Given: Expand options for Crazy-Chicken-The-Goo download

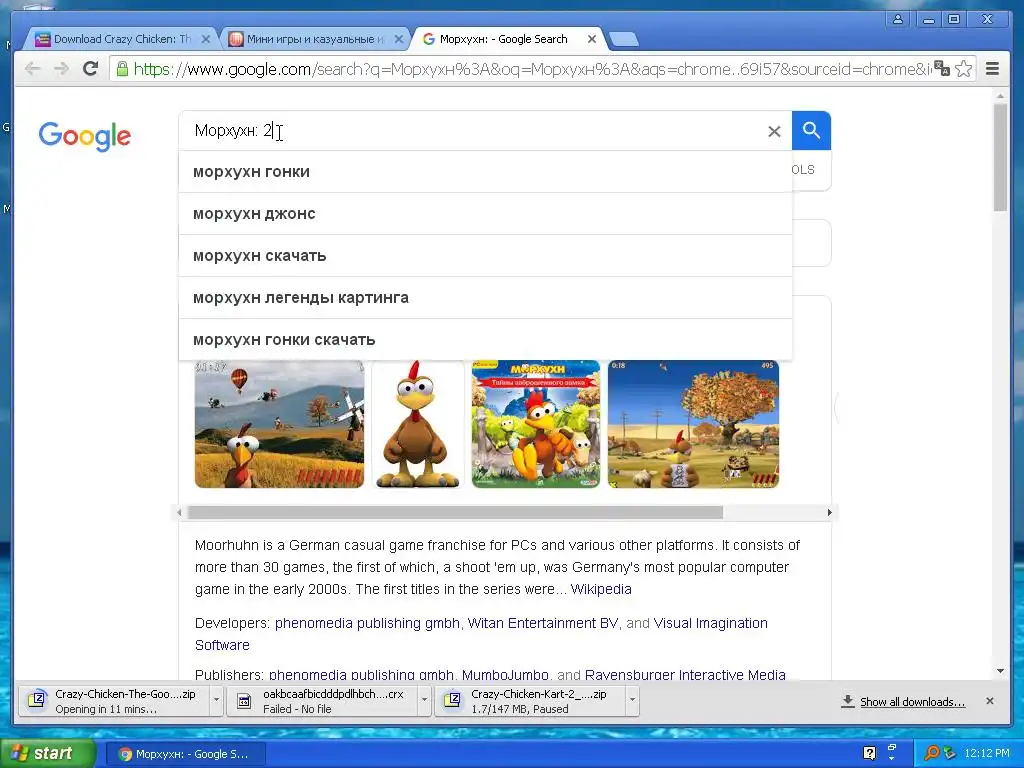Looking at the screenshot, I should [216, 701].
